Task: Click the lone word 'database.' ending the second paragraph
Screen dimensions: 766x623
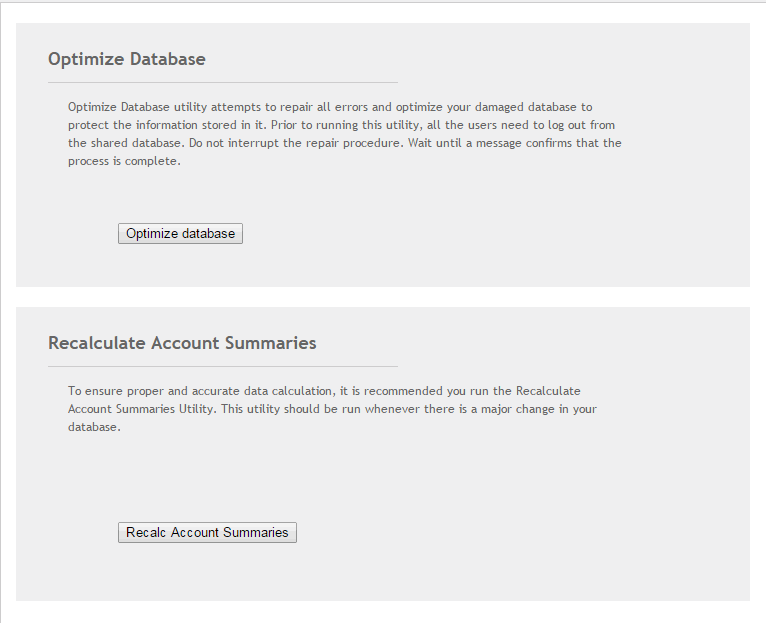Action: pos(94,427)
